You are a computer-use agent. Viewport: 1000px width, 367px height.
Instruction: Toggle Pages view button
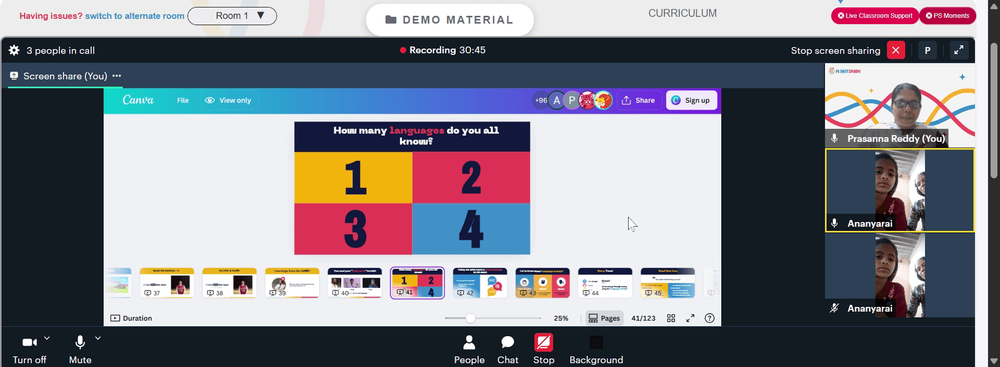click(604, 318)
